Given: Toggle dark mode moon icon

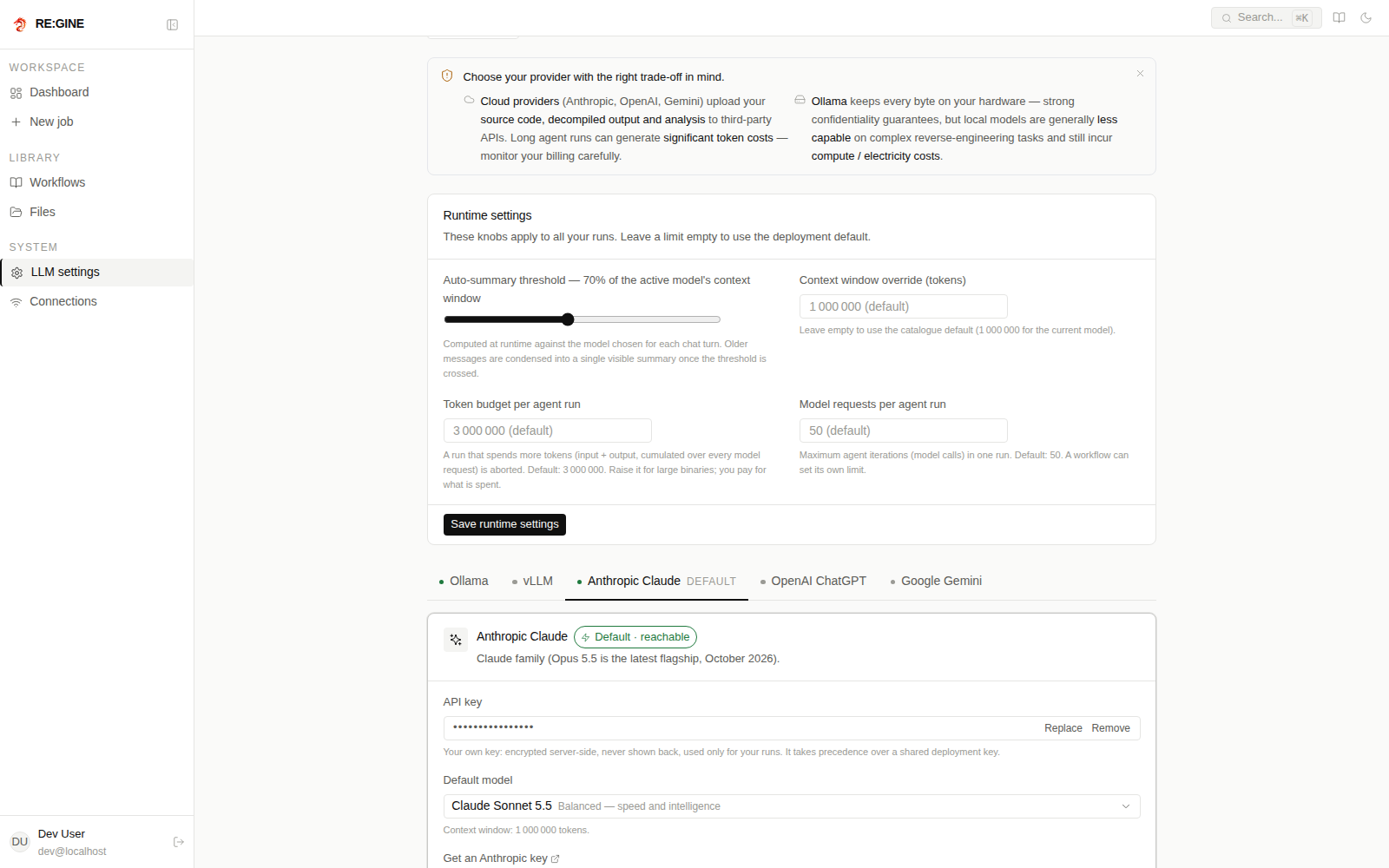Looking at the screenshot, I should (x=1366, y=17).
